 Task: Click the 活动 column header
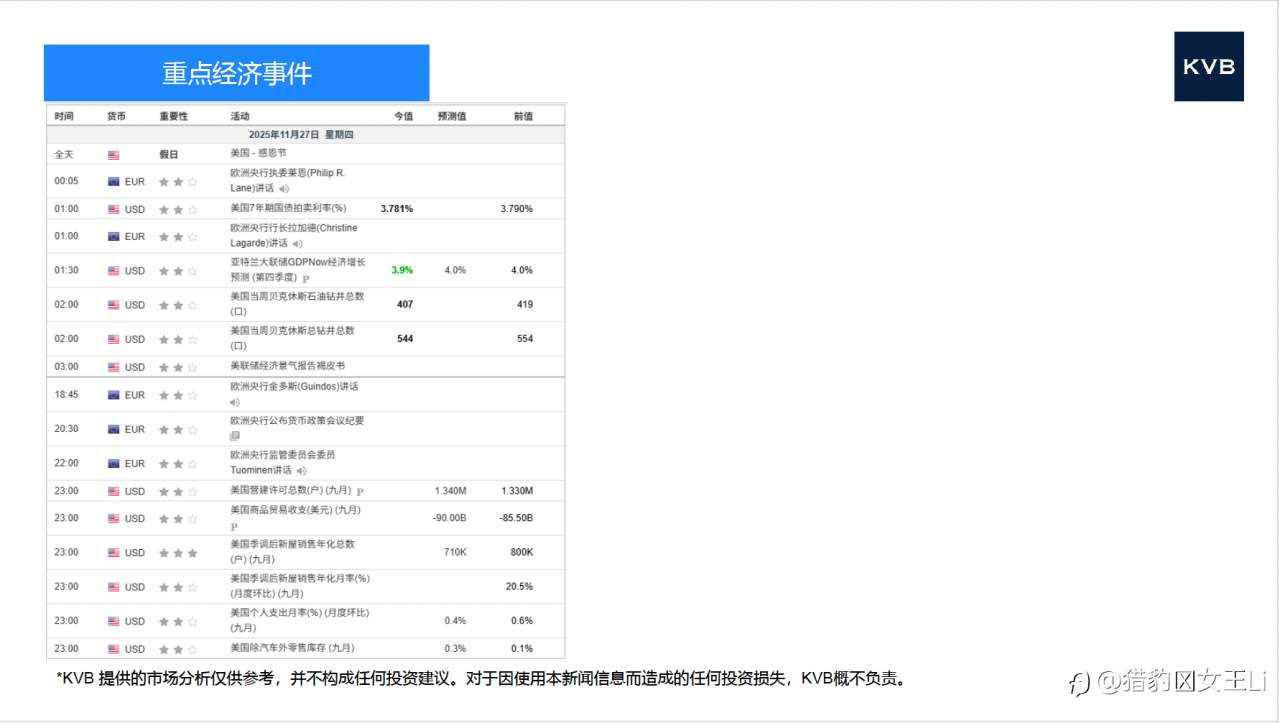[240, 116]
